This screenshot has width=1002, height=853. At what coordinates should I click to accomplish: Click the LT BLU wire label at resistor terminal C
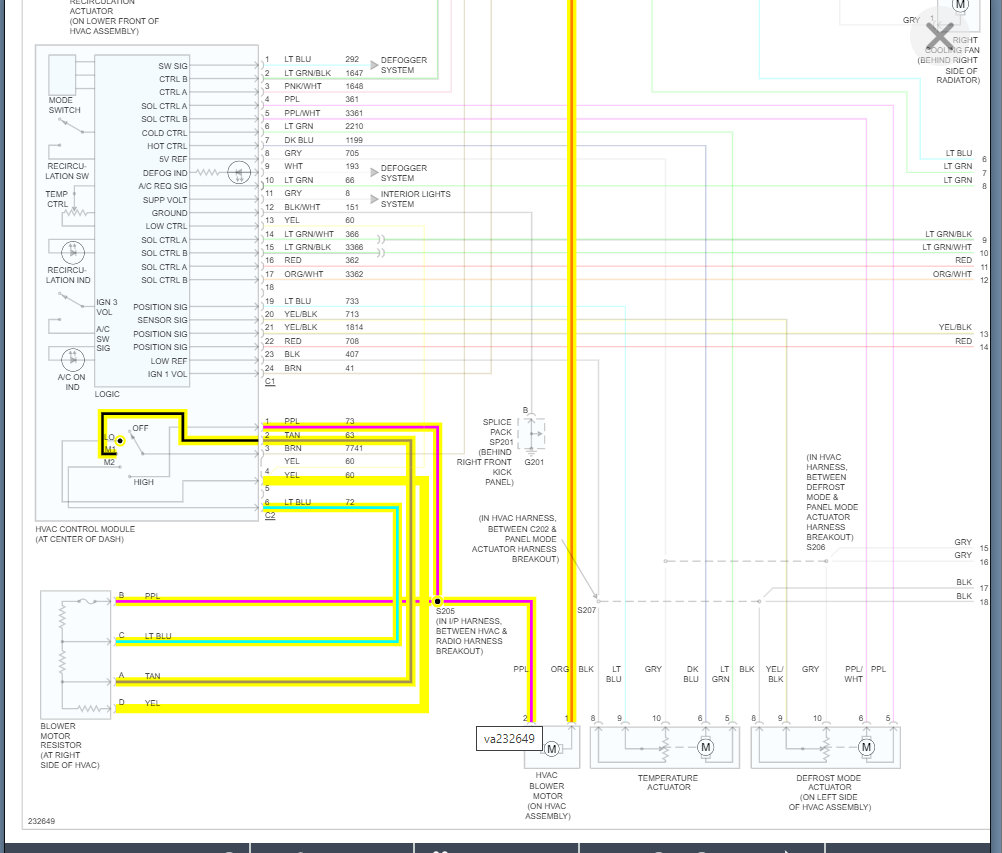pyautogui.click(x=158, y=636)
